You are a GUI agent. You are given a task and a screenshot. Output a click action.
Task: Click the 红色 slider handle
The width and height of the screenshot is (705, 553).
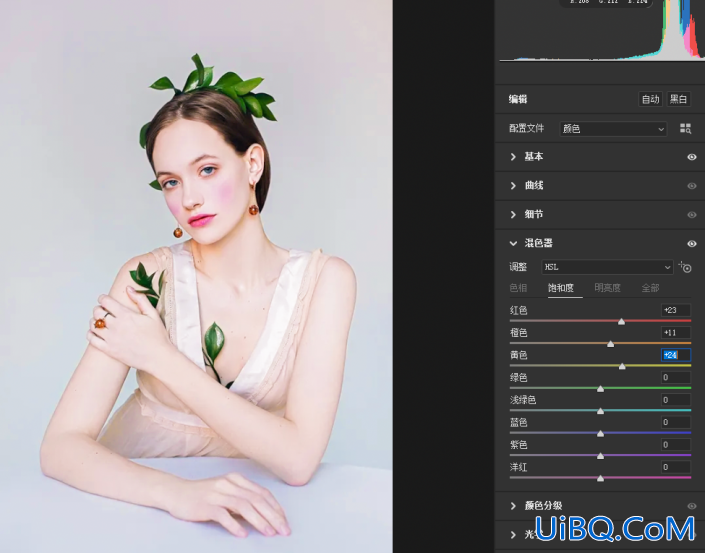(621, 321)
